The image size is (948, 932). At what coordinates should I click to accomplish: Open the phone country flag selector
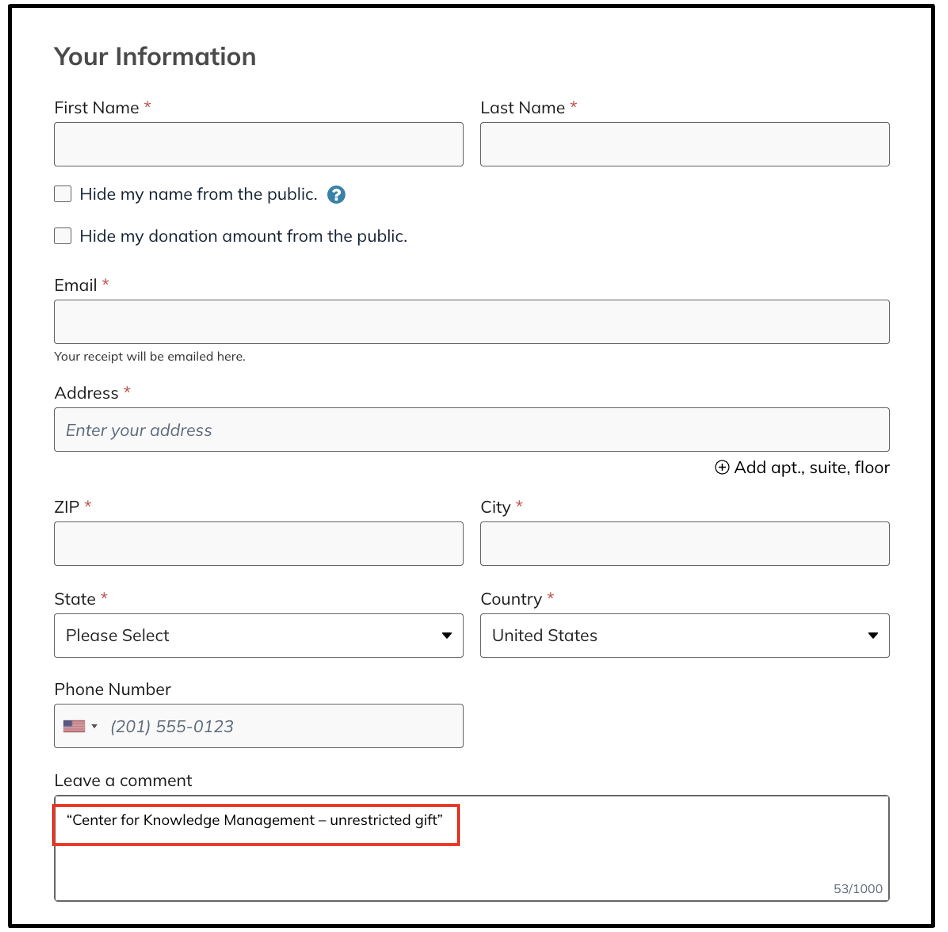[80, 726]
